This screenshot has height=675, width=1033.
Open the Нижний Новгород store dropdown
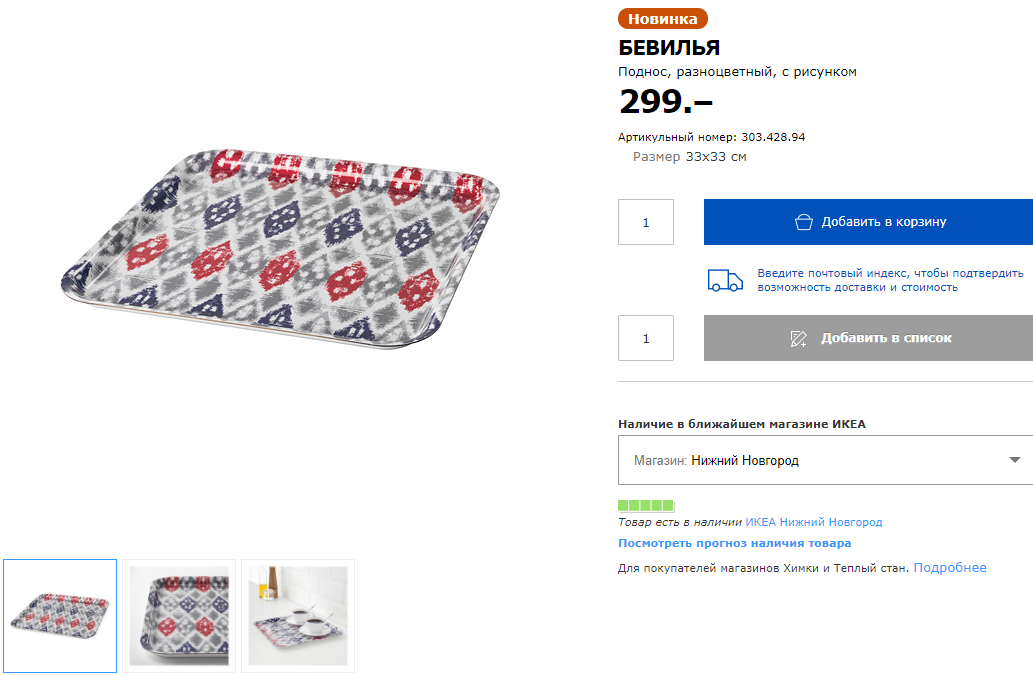[x=825, y=461]
